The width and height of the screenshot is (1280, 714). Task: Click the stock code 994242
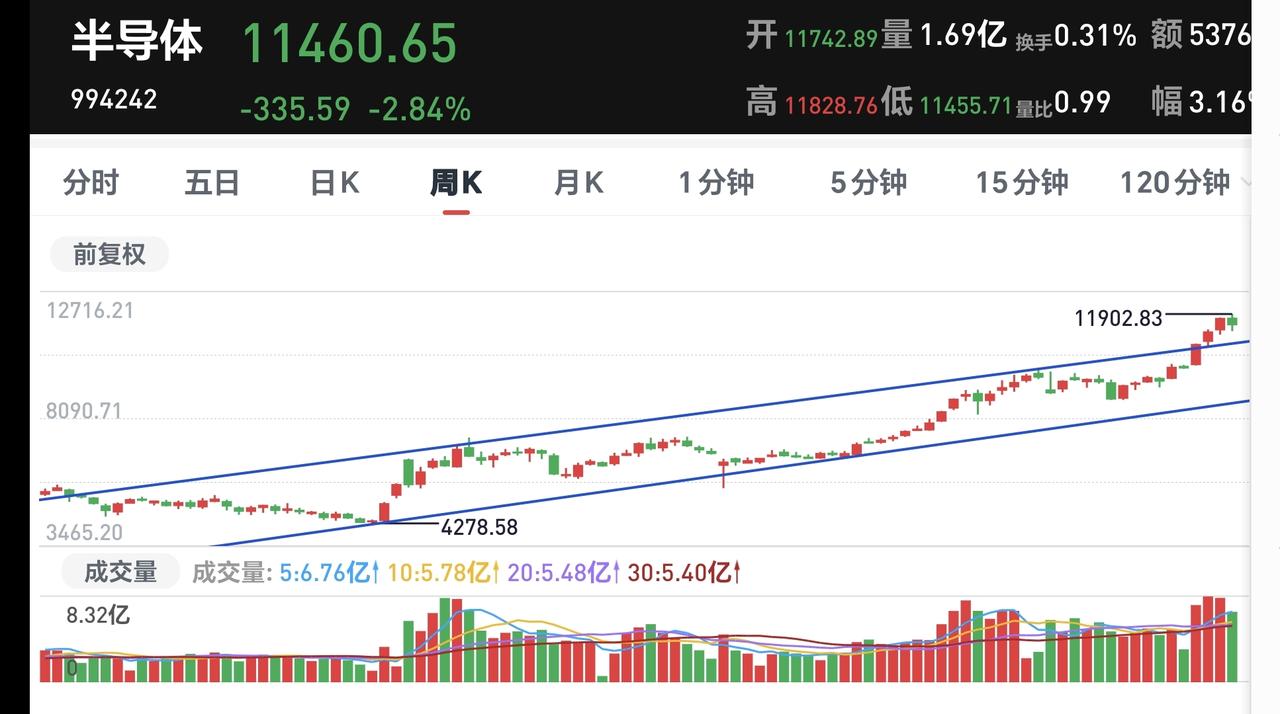(x=113, y=99)
